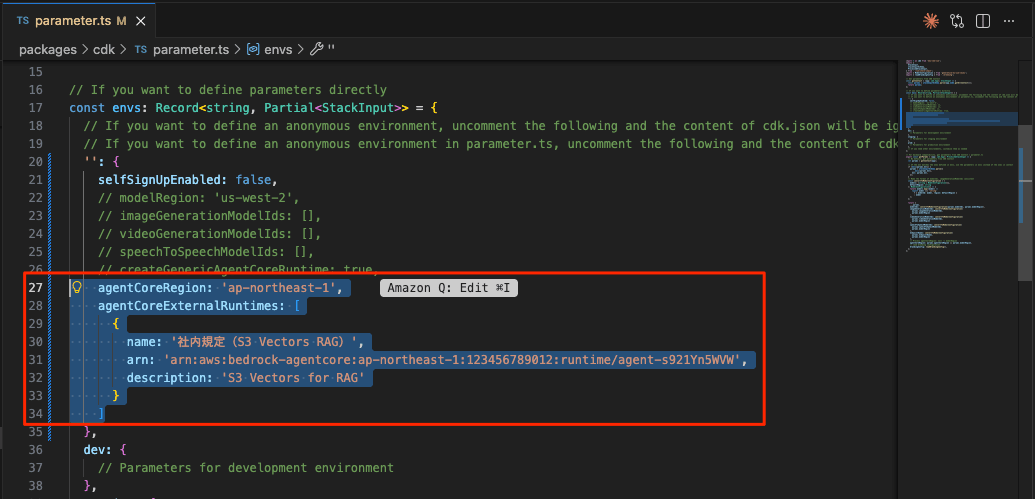This screenshot has height=499, width=1035.
Task: Click the TS file icon in breadcrumb
Action: coord(140,49)
